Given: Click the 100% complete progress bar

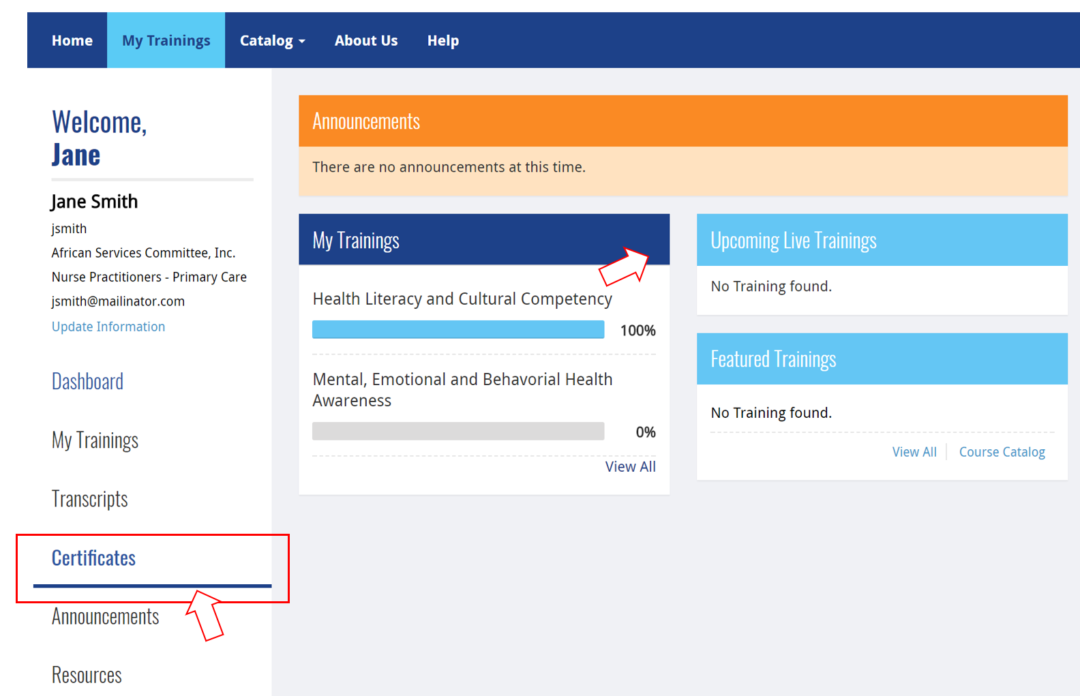Looking at the screenshot, I should pos(458,330).
